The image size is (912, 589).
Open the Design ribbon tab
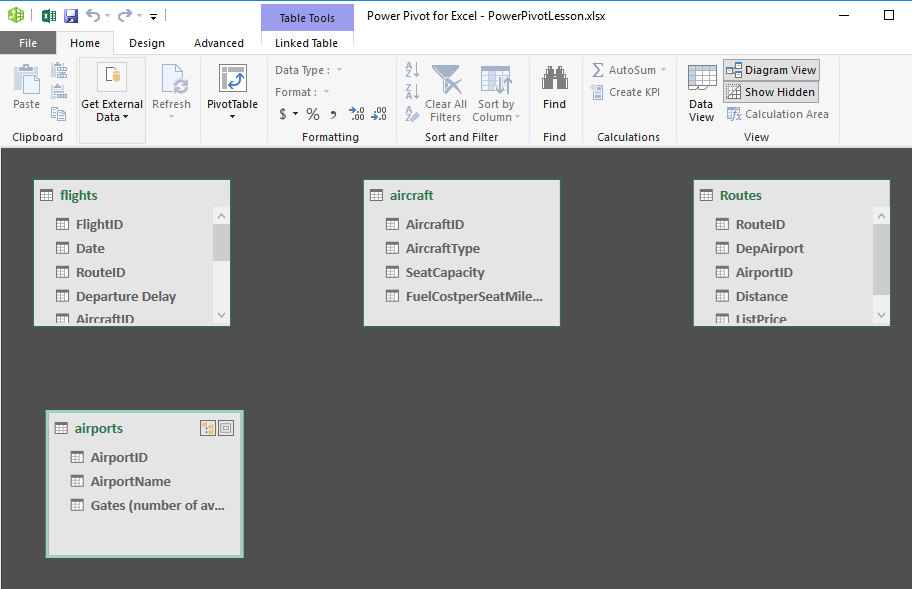pos(147,43)
